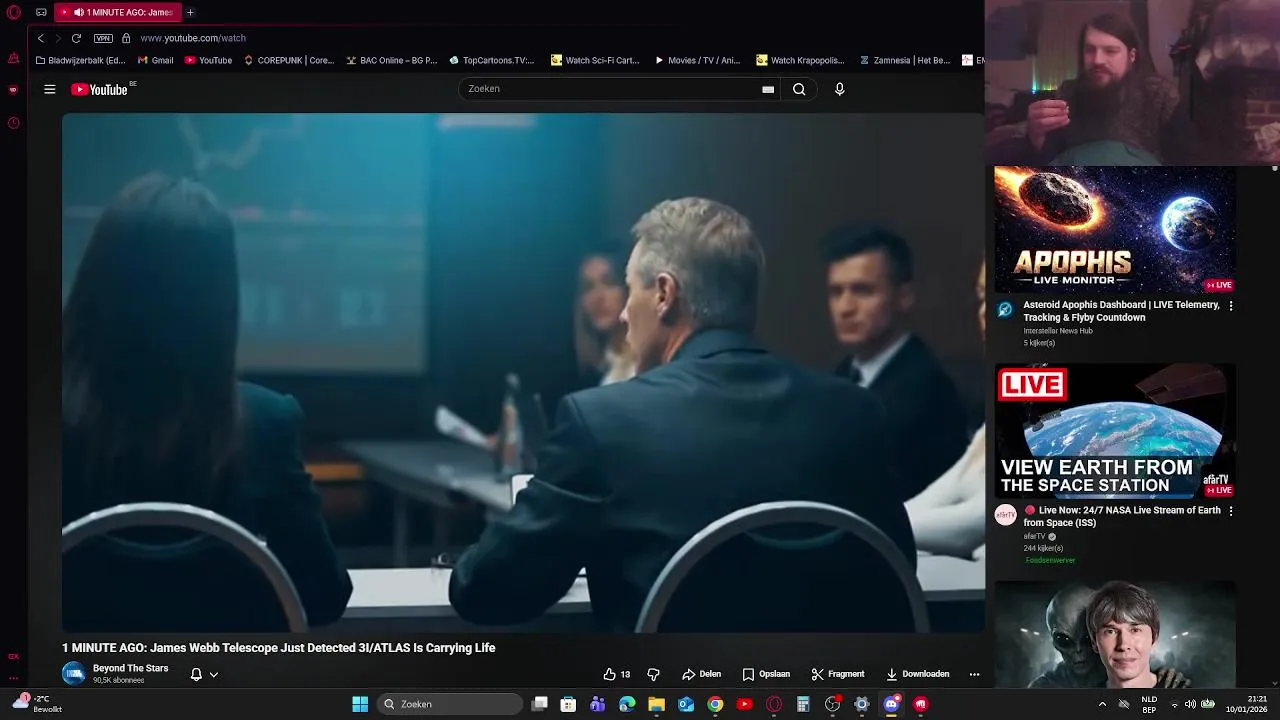This screenshot has height=720, width=1280.
Task: Open options menu for NASA Live Stream video
Action: [1230, 511]
